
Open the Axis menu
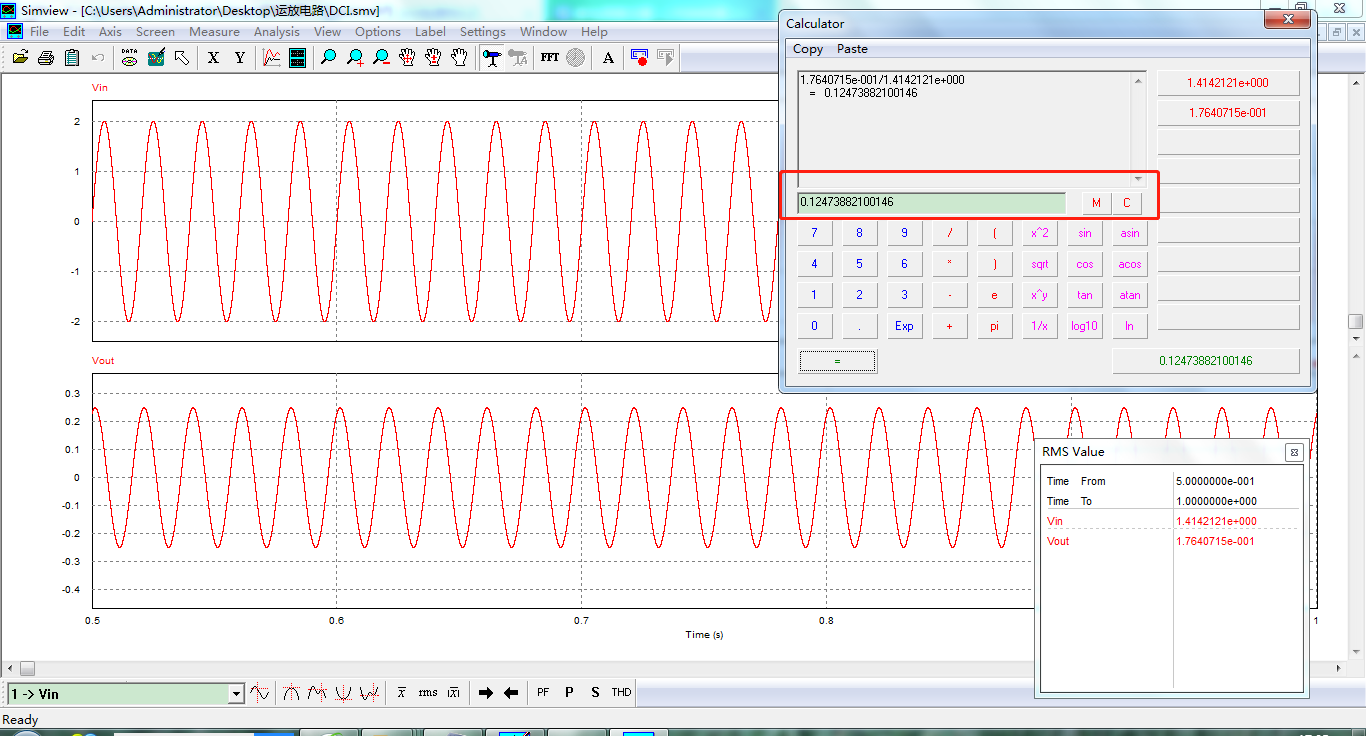[110, 32]
